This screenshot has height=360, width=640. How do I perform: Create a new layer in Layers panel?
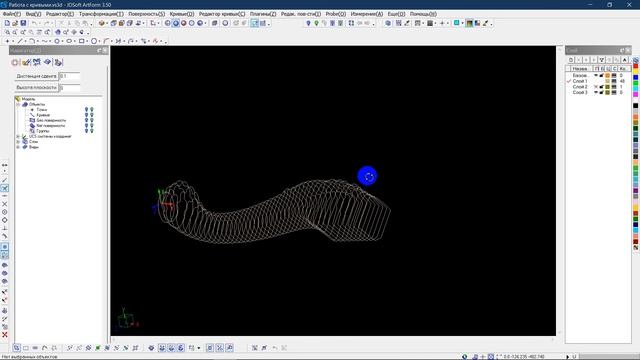[571, 60]
